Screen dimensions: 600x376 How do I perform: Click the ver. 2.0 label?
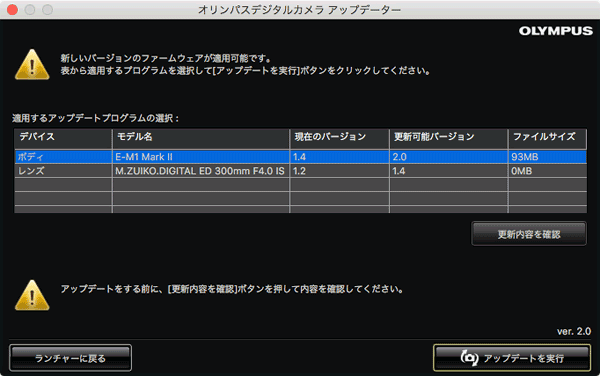(574, 331)
